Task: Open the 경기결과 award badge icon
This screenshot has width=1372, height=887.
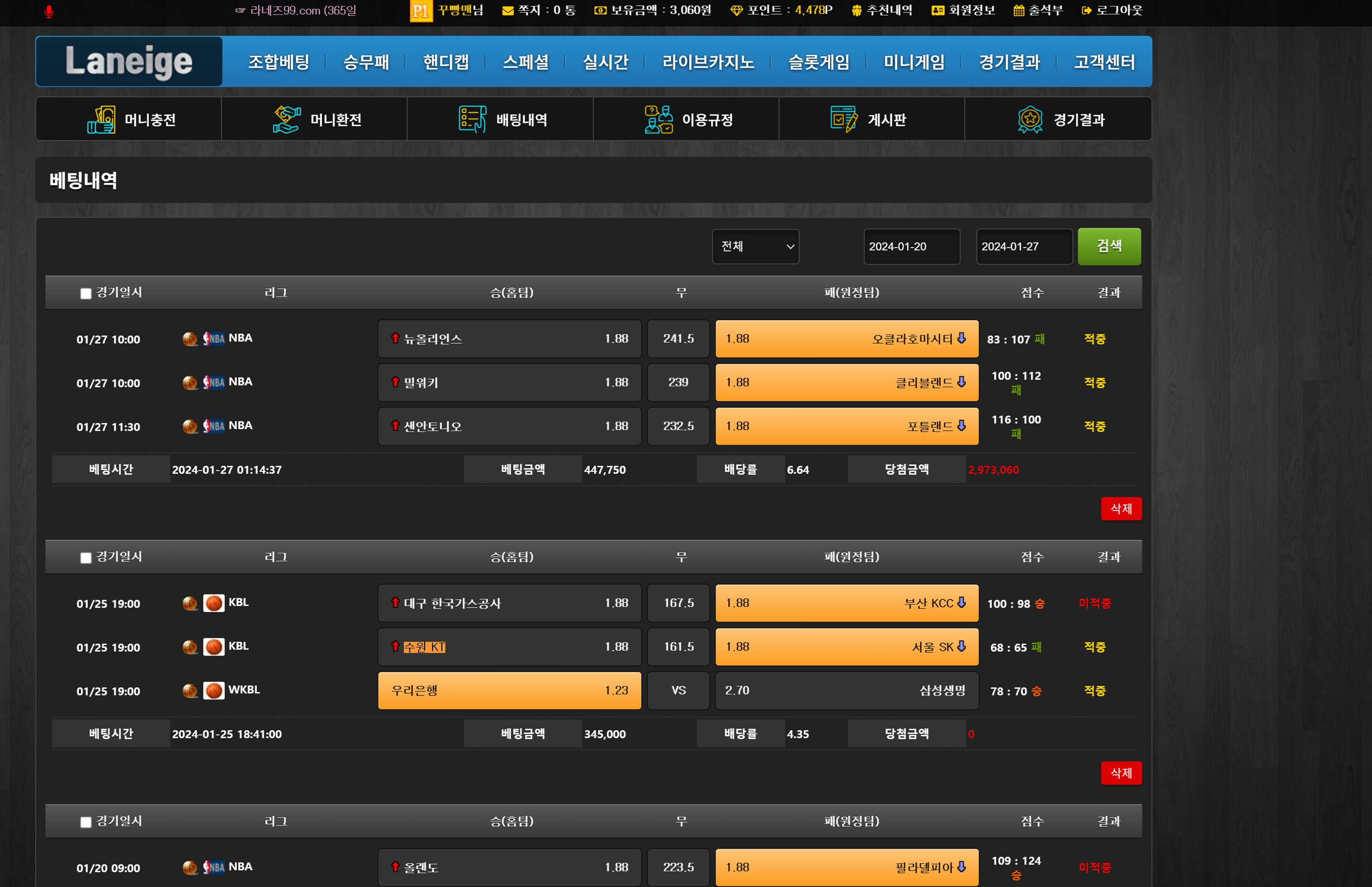Action: coord(1030,120)
